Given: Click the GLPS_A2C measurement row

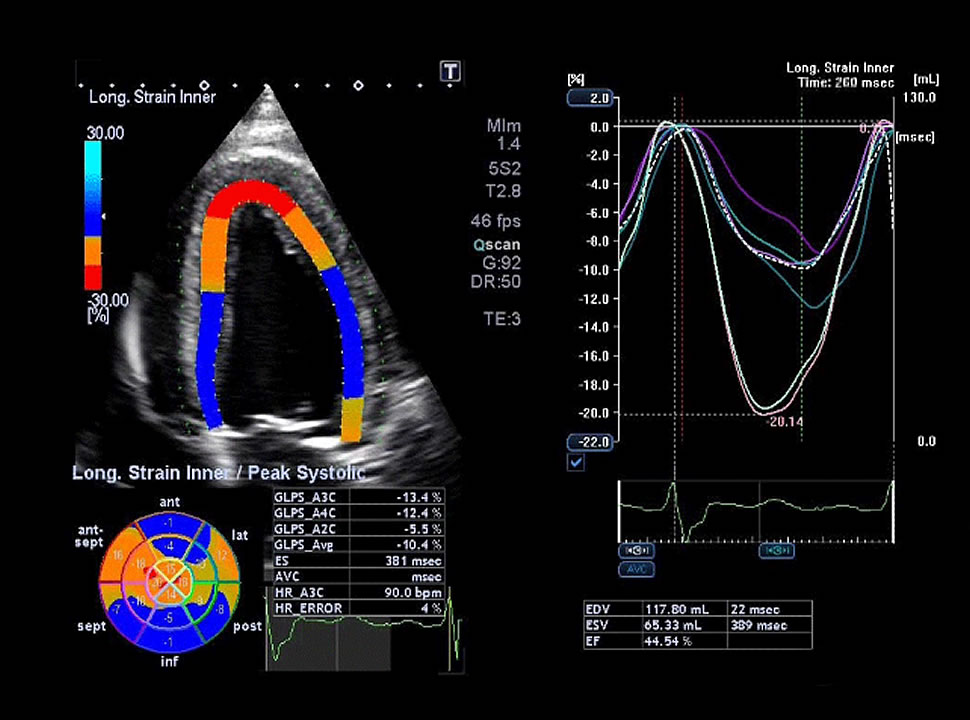Looking at the screenshot, I should coord(358,530).
